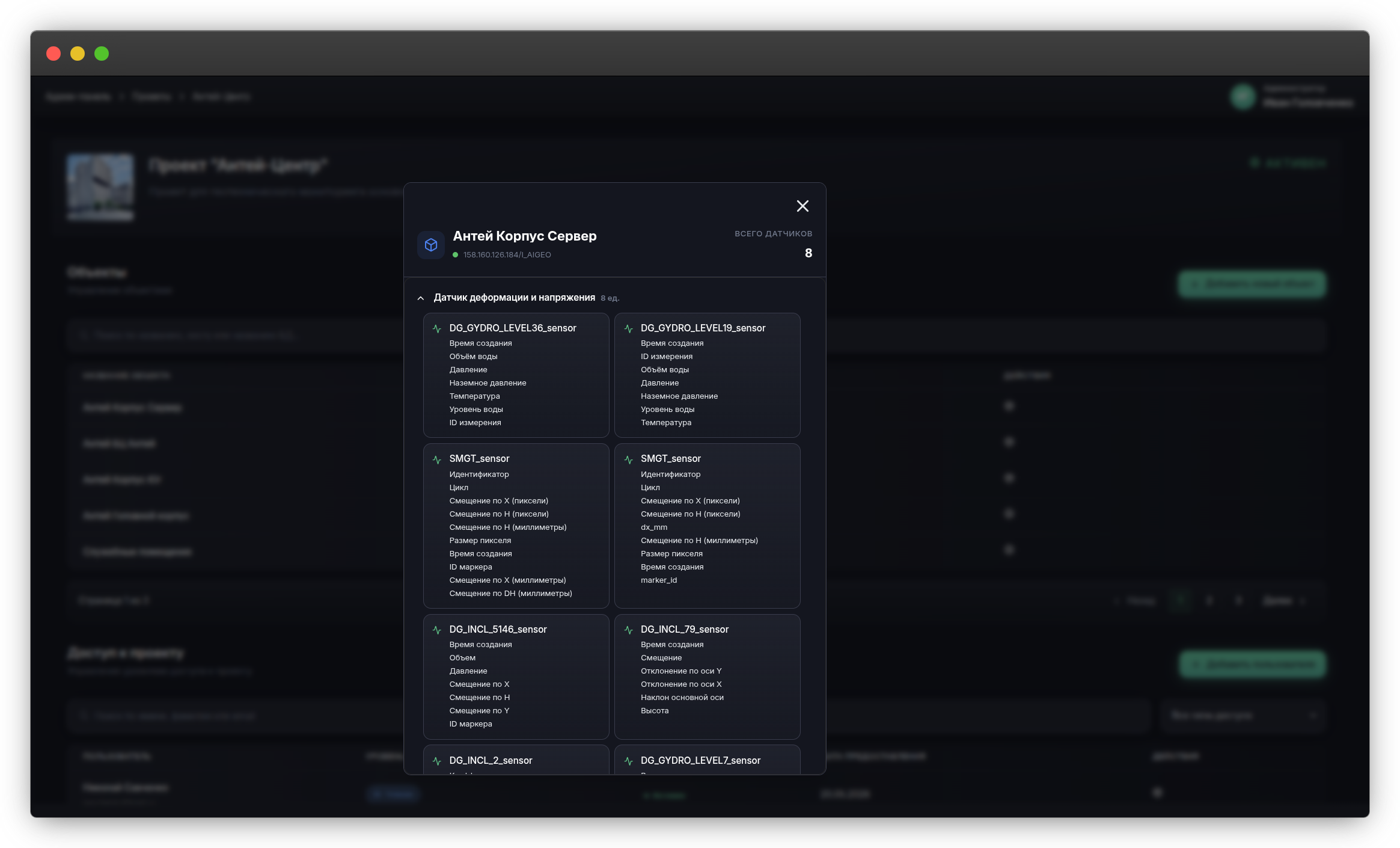Viewport: 1400px width, 848px height.
Task: Click the pulse icon of the SMGT_sensor card containing dx_mm
Action: pos(629,459)
